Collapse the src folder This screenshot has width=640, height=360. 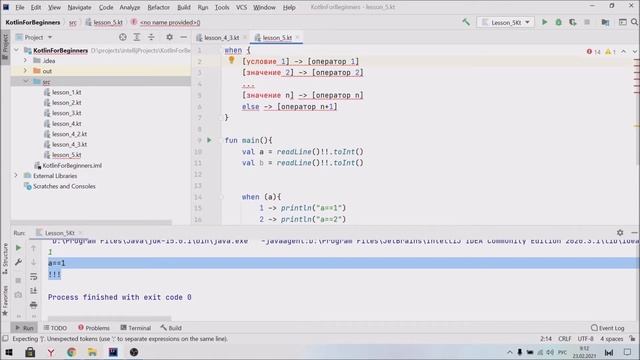pyautogui.click(x=25, y=81)
